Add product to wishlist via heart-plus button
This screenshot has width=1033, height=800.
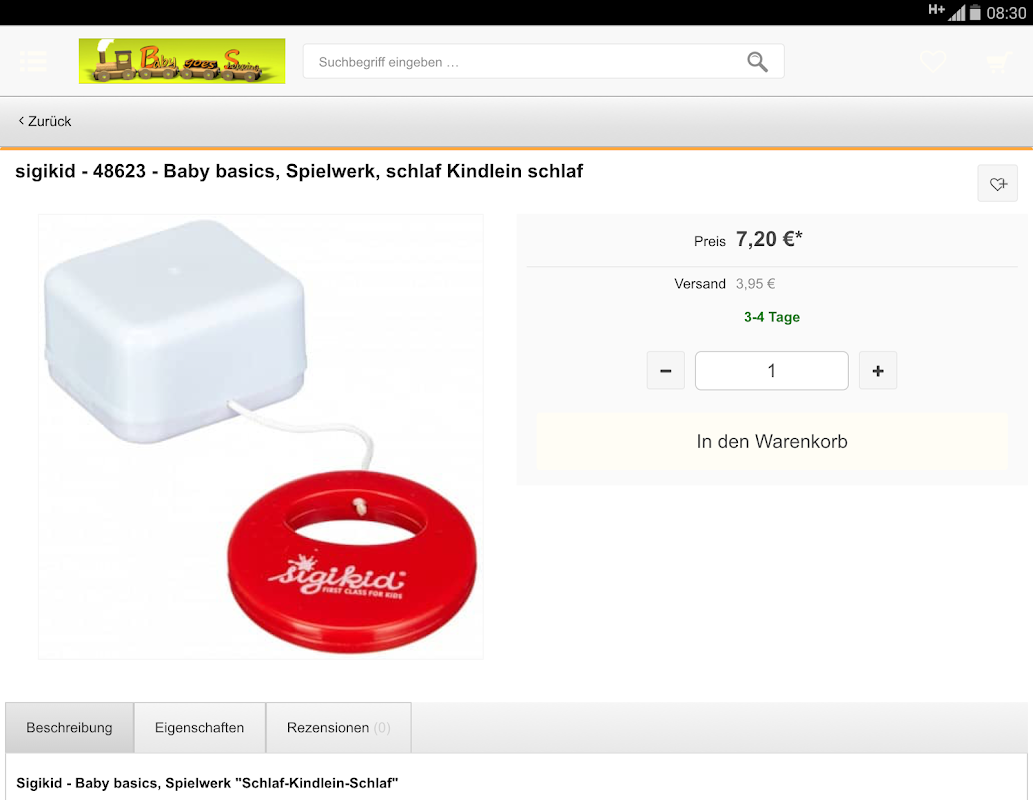(x=997, y=184)
